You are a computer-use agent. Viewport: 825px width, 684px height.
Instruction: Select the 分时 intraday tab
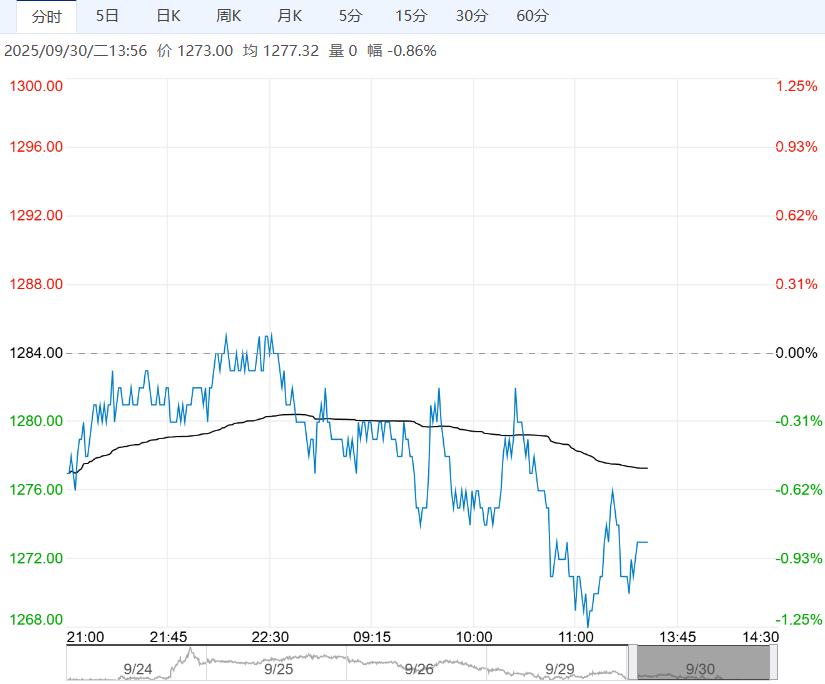(46, 16)
